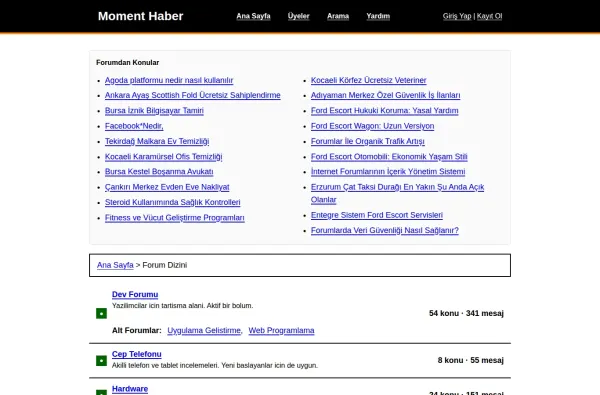Open the Hardware forum

130,389
